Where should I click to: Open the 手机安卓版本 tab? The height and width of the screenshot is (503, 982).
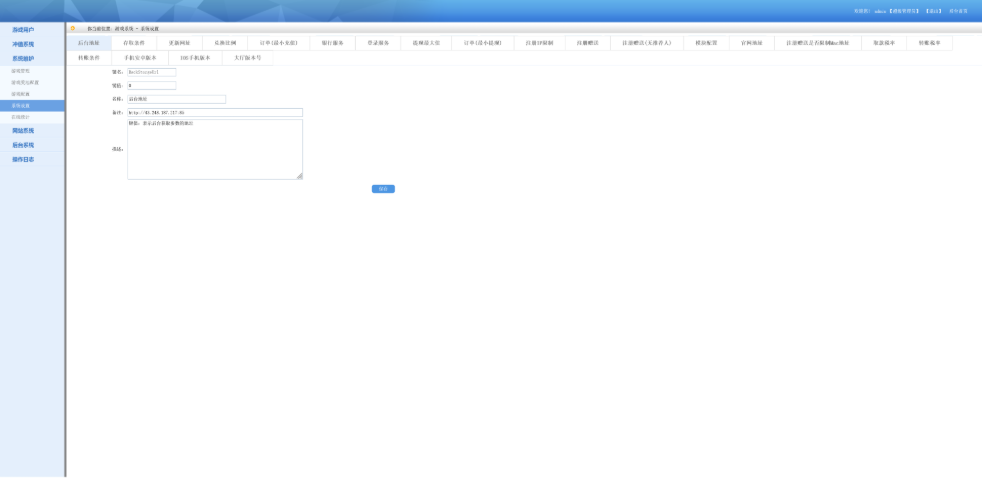click(140, 58)
